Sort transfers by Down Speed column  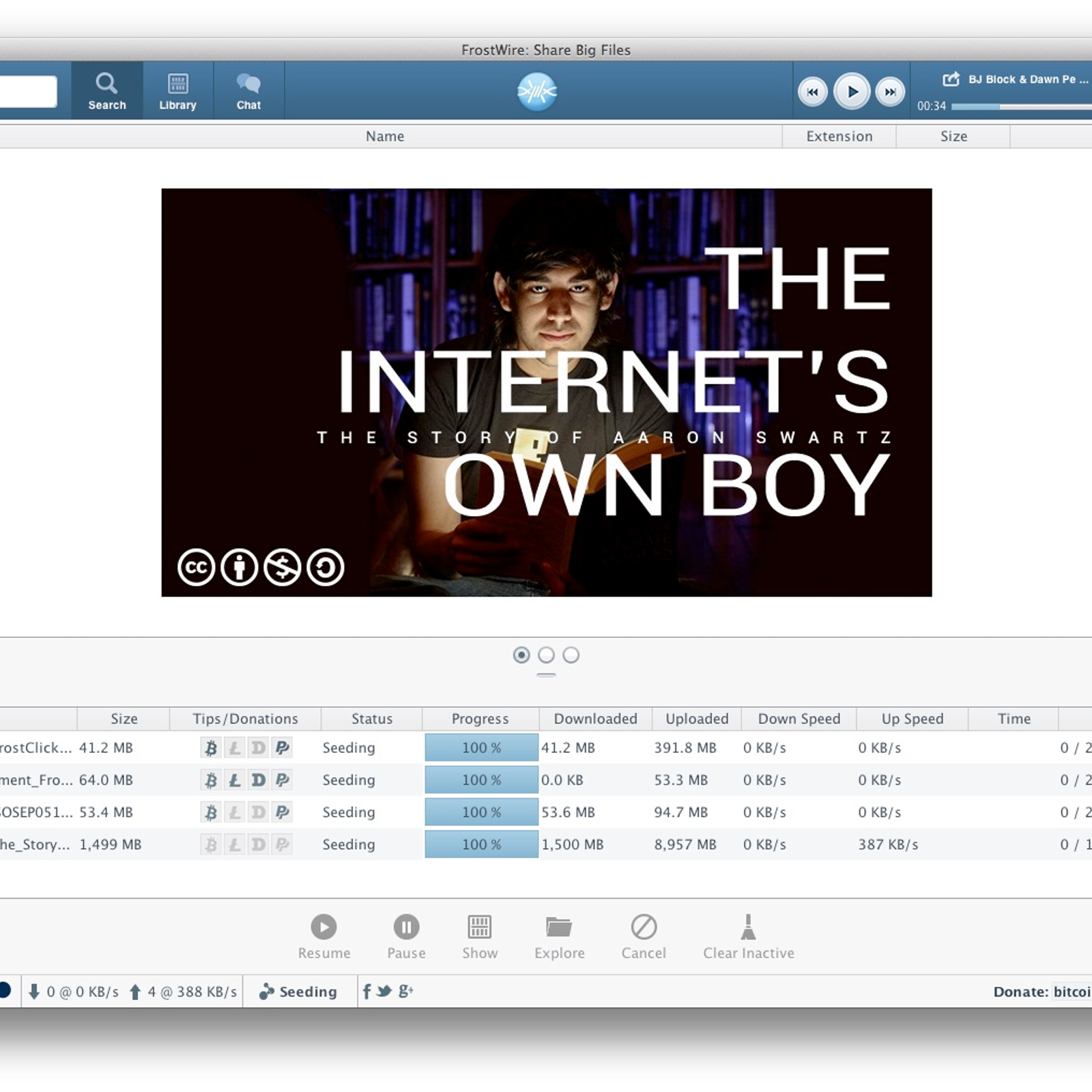click(x=799, y=719)
